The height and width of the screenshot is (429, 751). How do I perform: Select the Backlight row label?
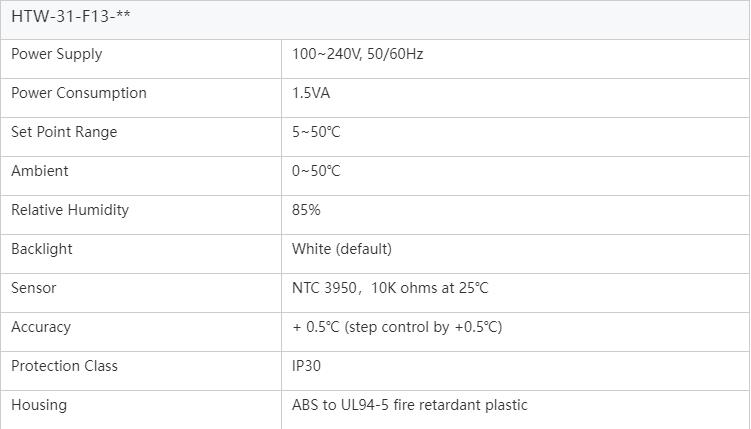click(x=42, y=249)
